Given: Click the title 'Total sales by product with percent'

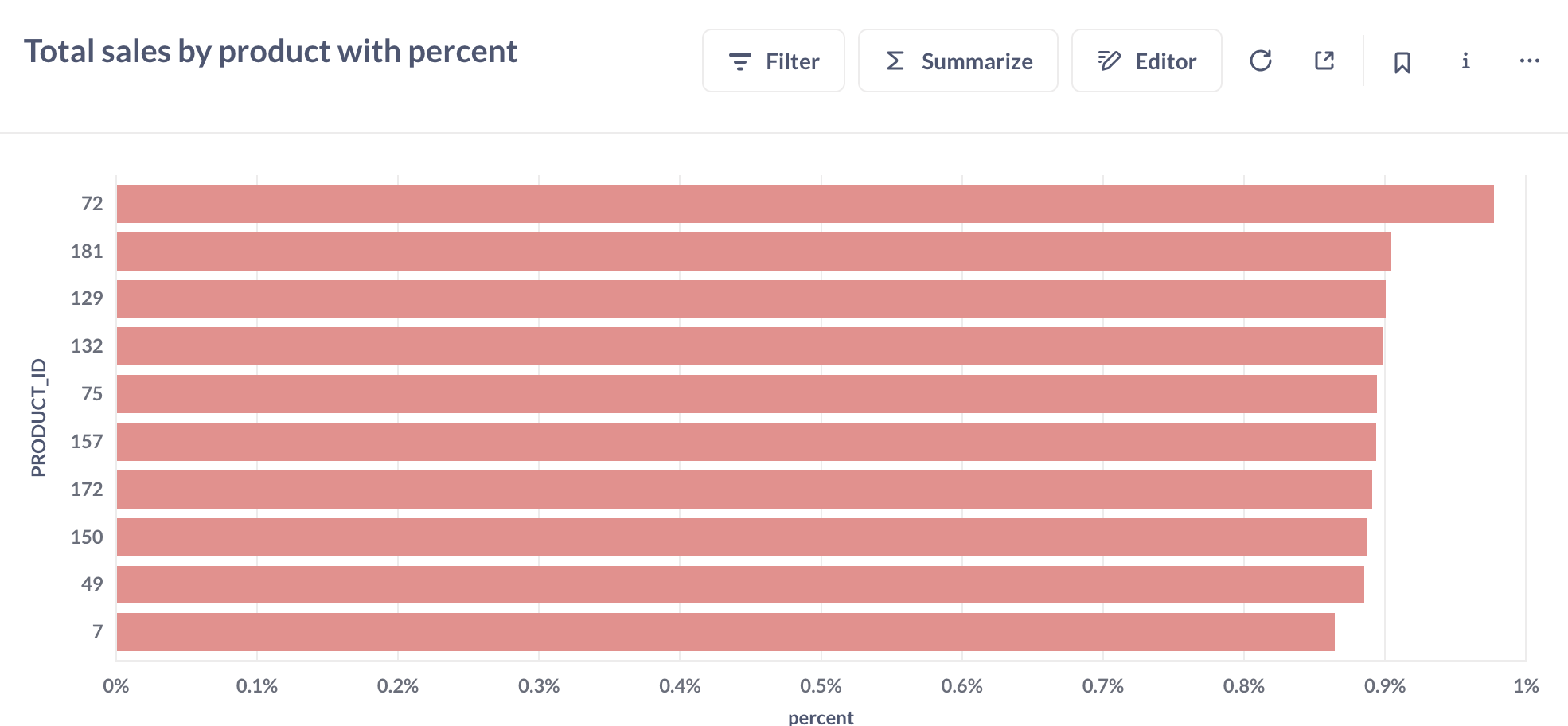Looking at the screenshot, I should [x=271, y=52].
